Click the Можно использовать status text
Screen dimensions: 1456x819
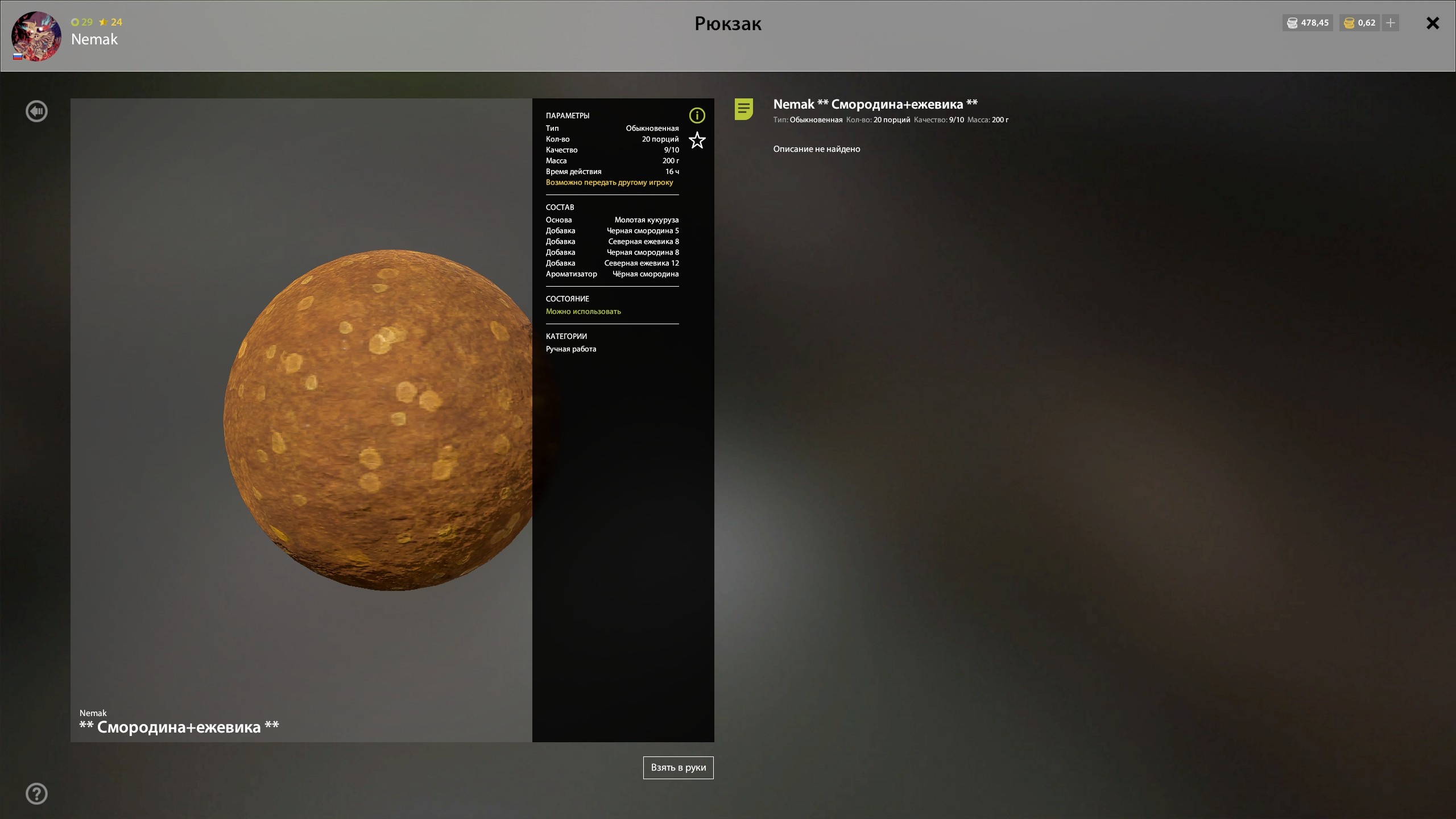pyautogui.click(x=584, y=311)
